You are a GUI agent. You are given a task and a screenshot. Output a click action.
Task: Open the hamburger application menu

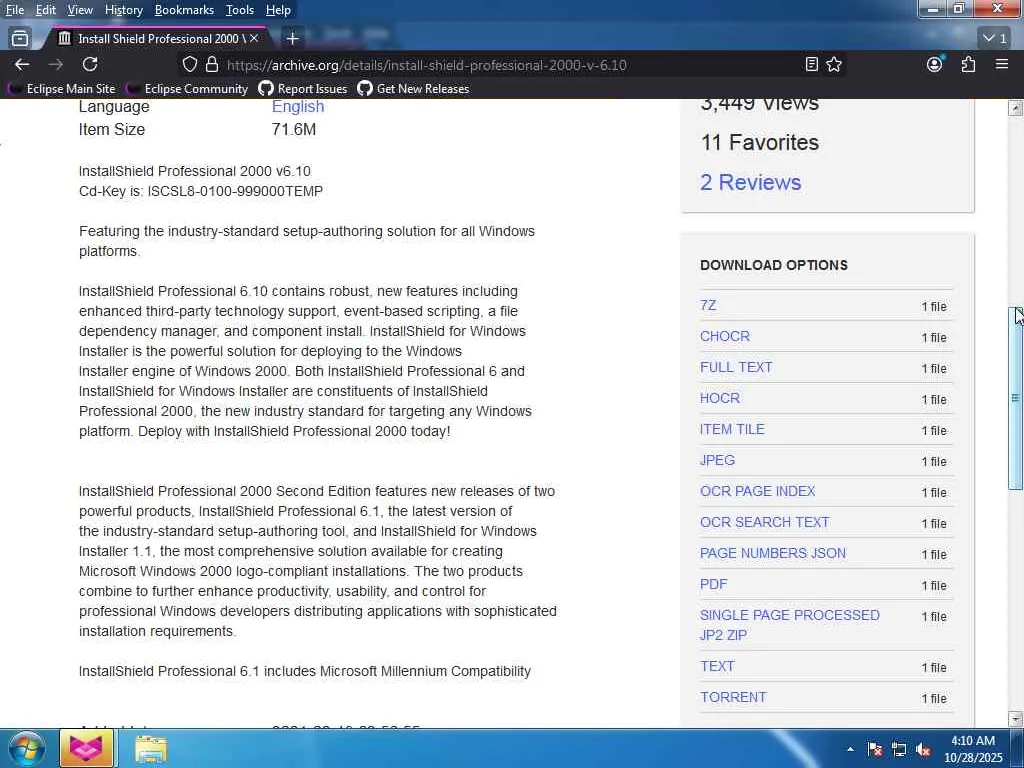pyautogui.click(x=1002, y=65)
